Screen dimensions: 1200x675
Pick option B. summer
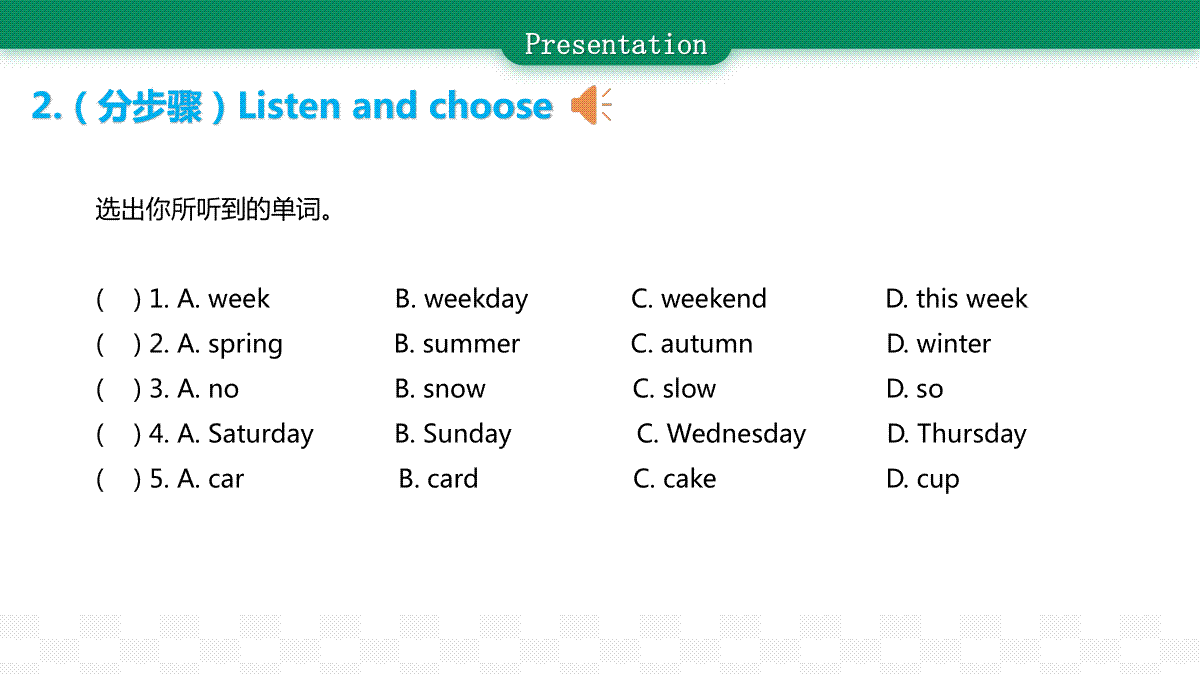tap(457, 344)
